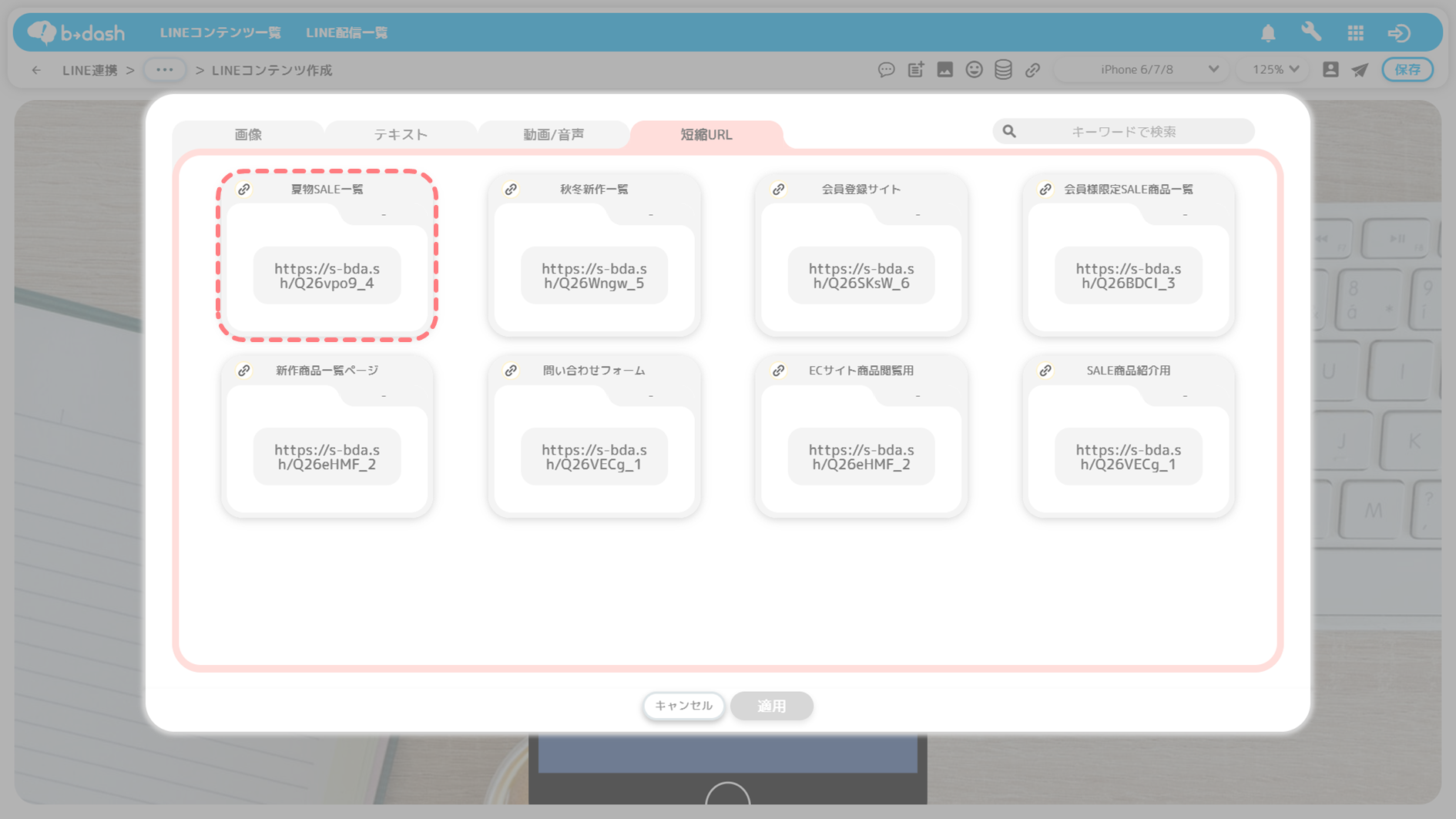The width and height of the screenshot is (1456, 819).
Task: Click the paper plane send icon
Action: coord(1360,70)
